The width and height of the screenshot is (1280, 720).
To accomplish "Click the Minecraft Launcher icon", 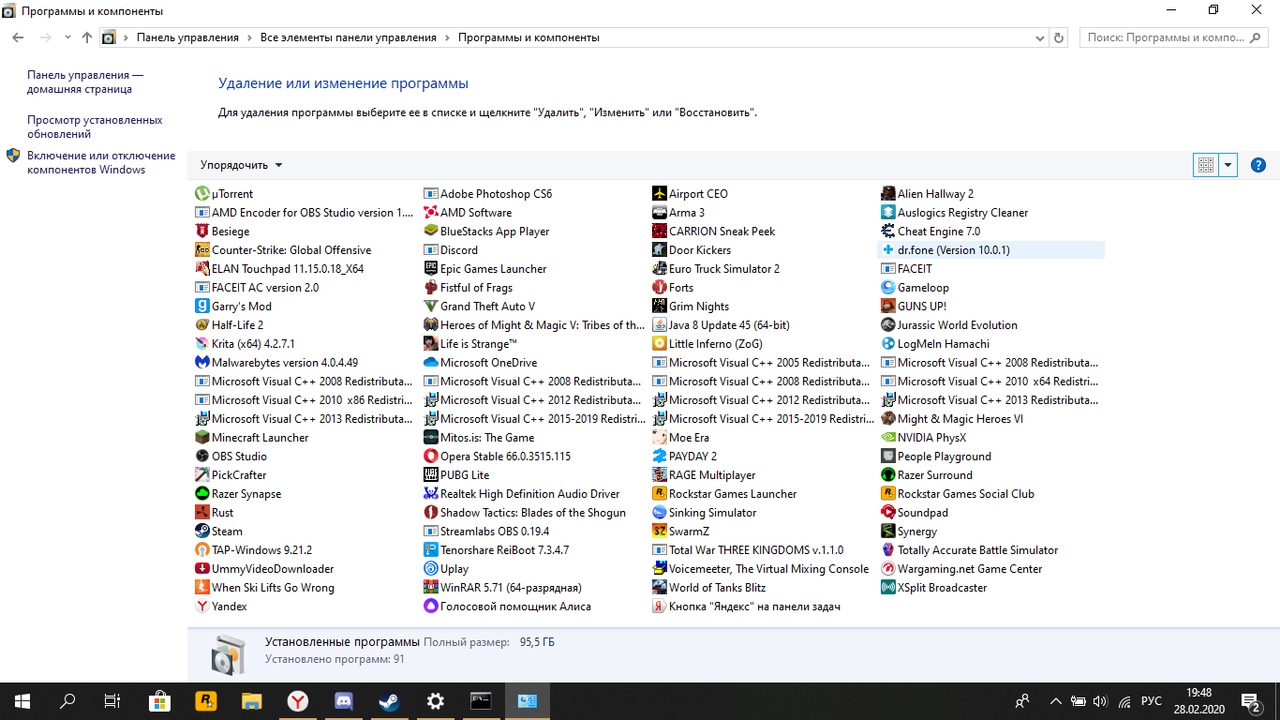I will click(x=202, y=438).
